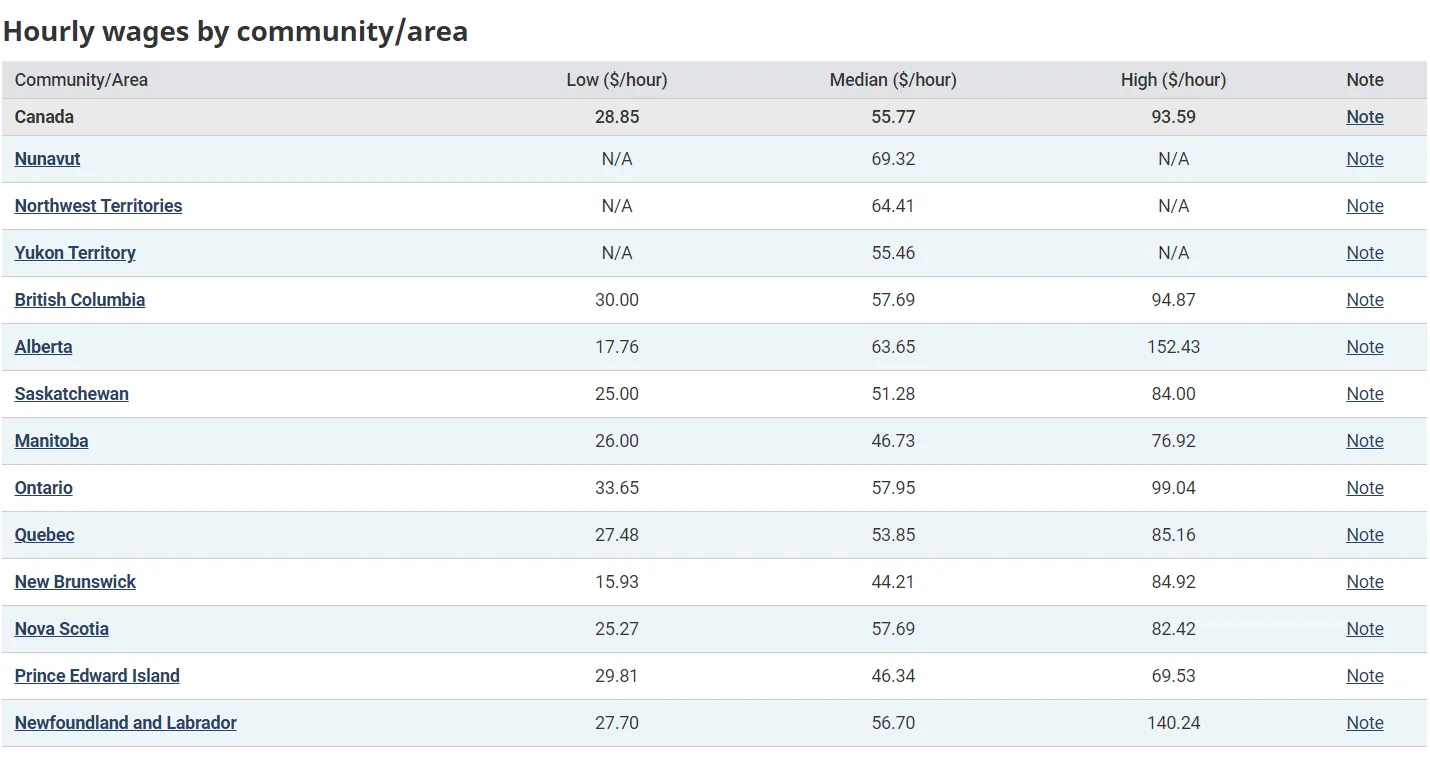View the Note for Quebec

[x=1364, y=535]
